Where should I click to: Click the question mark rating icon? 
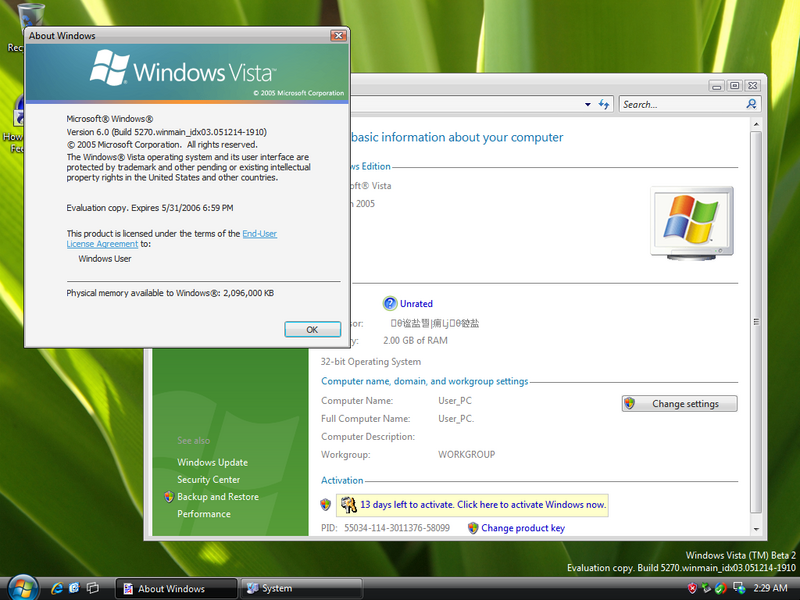tap(389, 304)
